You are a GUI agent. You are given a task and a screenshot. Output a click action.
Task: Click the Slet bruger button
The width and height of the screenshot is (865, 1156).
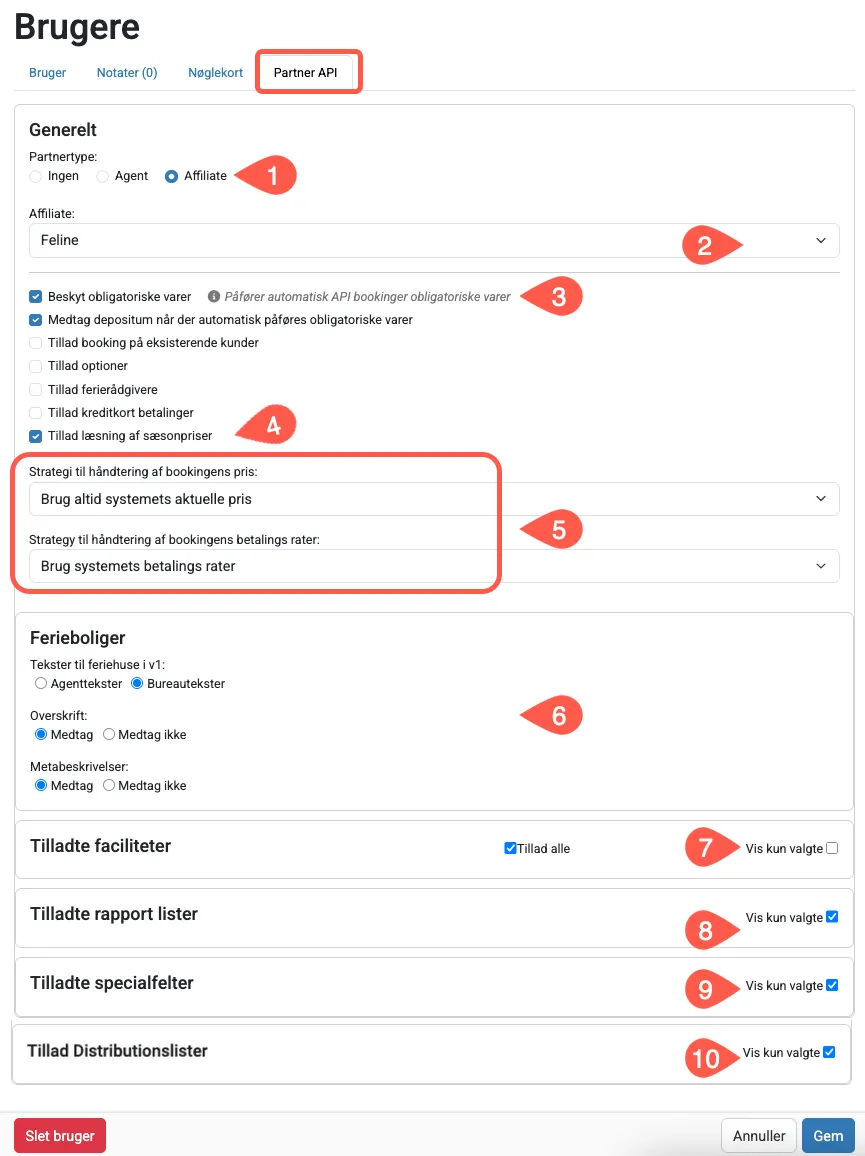(x=59, y=1135)
